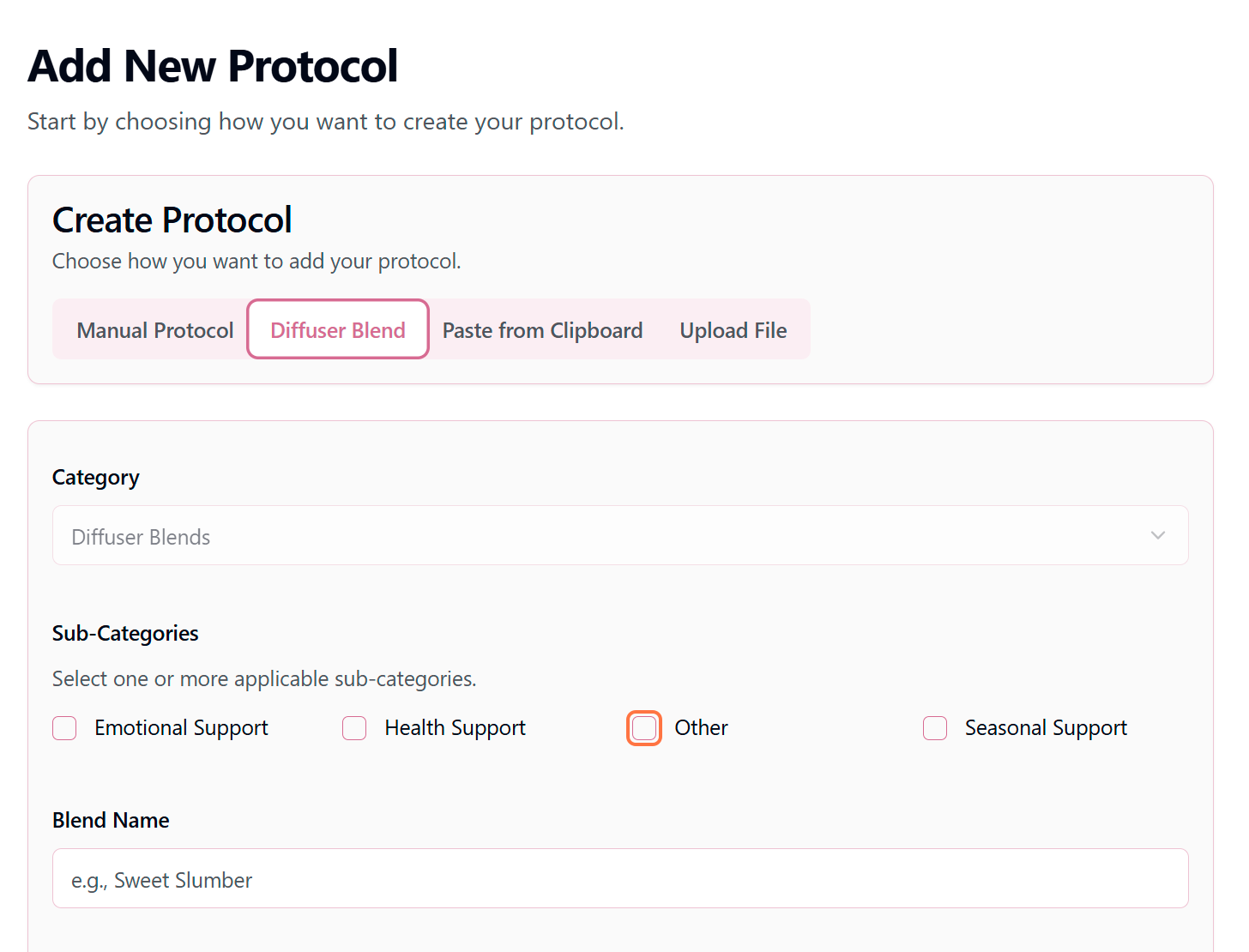The width and height of the screenshot is (1249, 952).
Task: Click the "Other" sub-category label text
Action: coord(701,728)
